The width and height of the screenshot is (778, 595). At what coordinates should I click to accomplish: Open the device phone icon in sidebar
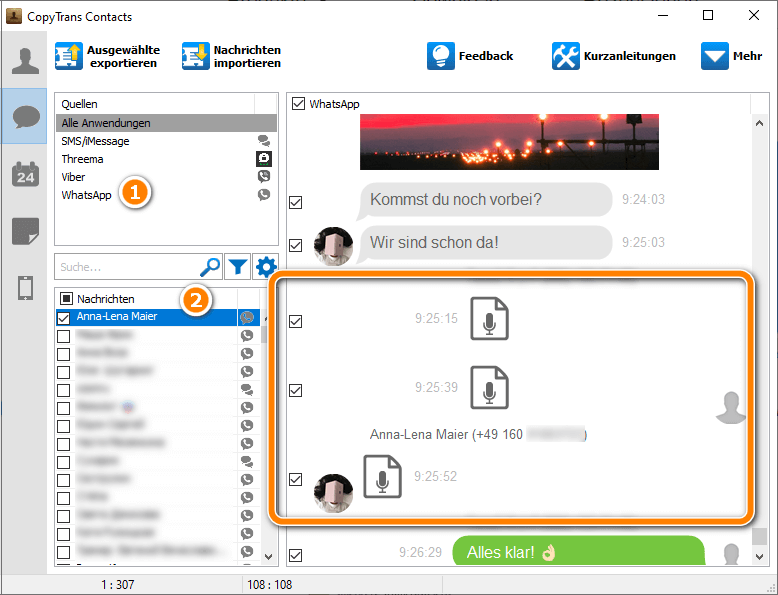click(25, 288)
